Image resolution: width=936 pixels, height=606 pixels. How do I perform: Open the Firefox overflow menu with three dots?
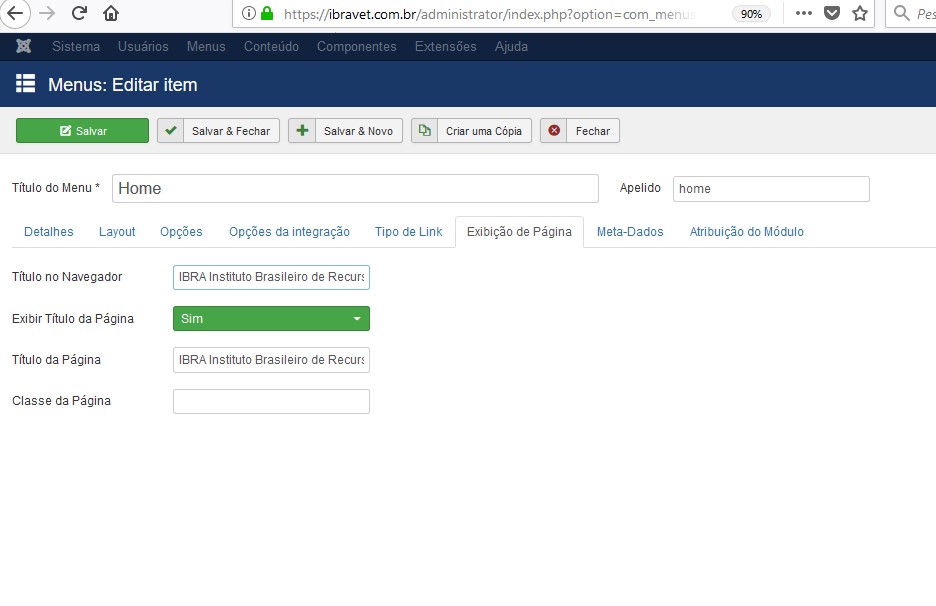[803, 15]
